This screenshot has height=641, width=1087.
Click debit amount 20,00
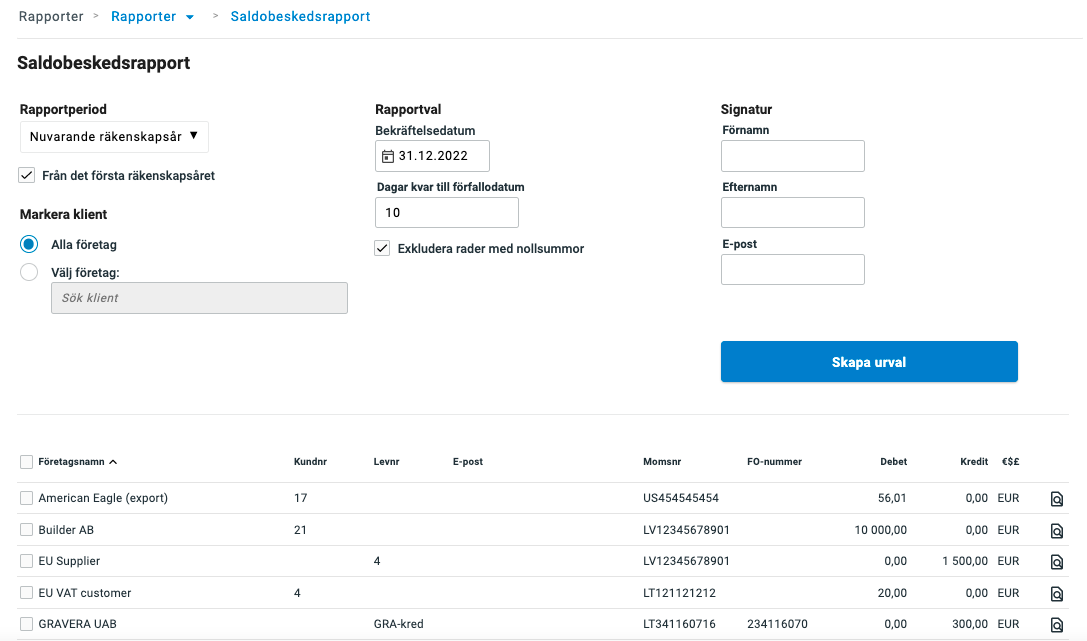[892, 592]
